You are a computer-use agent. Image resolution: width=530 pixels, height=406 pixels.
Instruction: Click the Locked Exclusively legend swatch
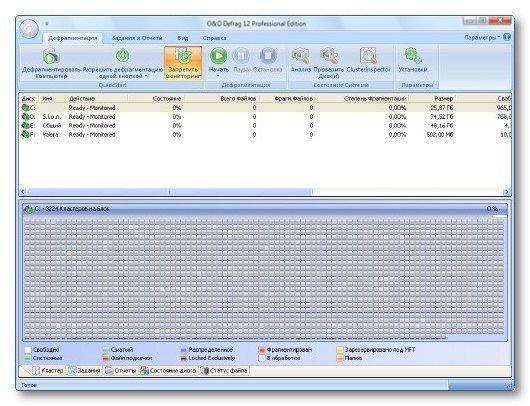184,358
